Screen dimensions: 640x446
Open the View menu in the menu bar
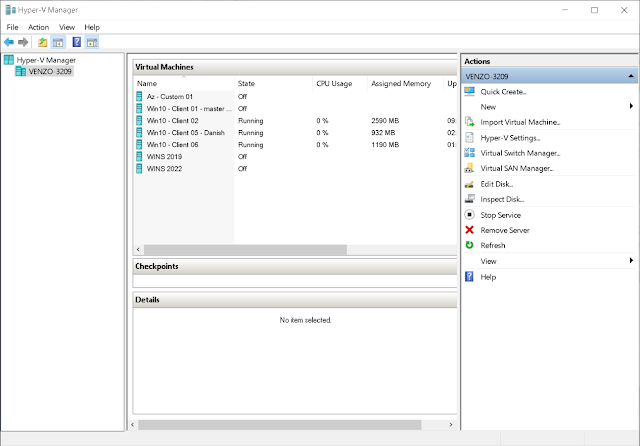coord(67,27)
